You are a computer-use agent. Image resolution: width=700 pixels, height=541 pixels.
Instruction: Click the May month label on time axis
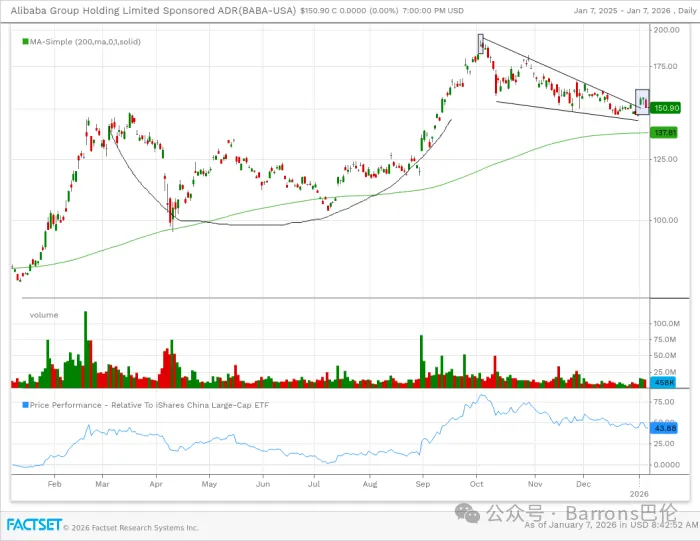pyautogui.click(x=209, y=484)
